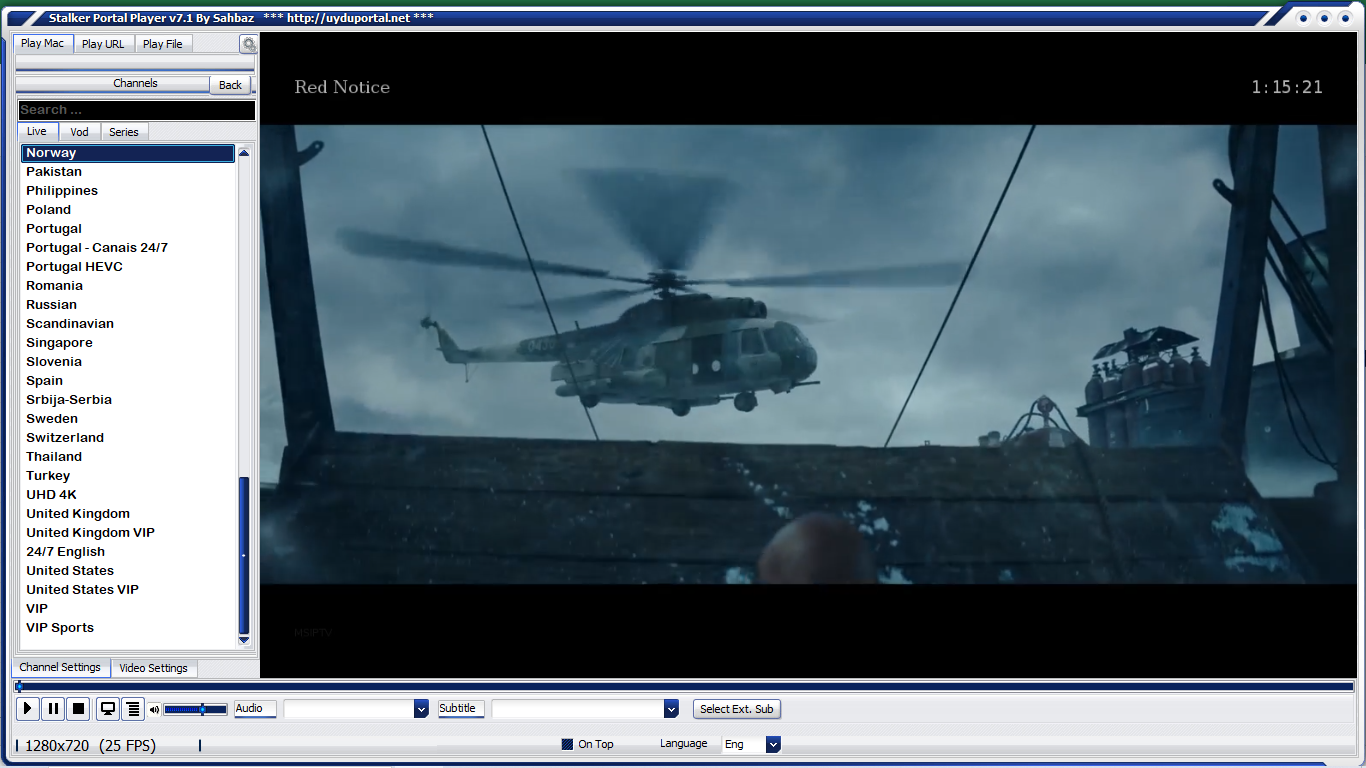The width and height of the screenshot is (1366, 768).
Task: Toggle fullscreen monitor icon
Action: pyautogui.click(x=107, y=709)
